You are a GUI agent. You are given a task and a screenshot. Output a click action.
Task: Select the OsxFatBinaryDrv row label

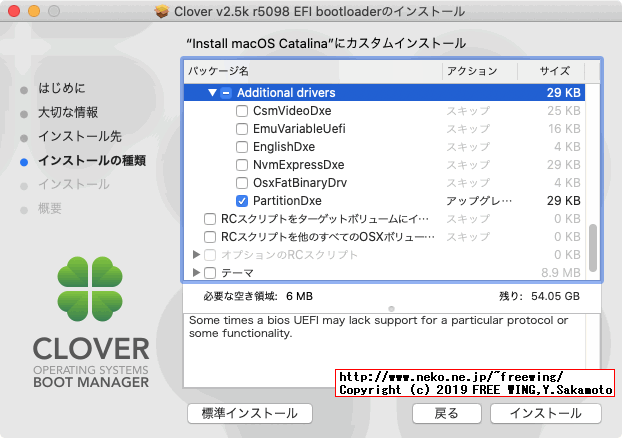point(300,183)
